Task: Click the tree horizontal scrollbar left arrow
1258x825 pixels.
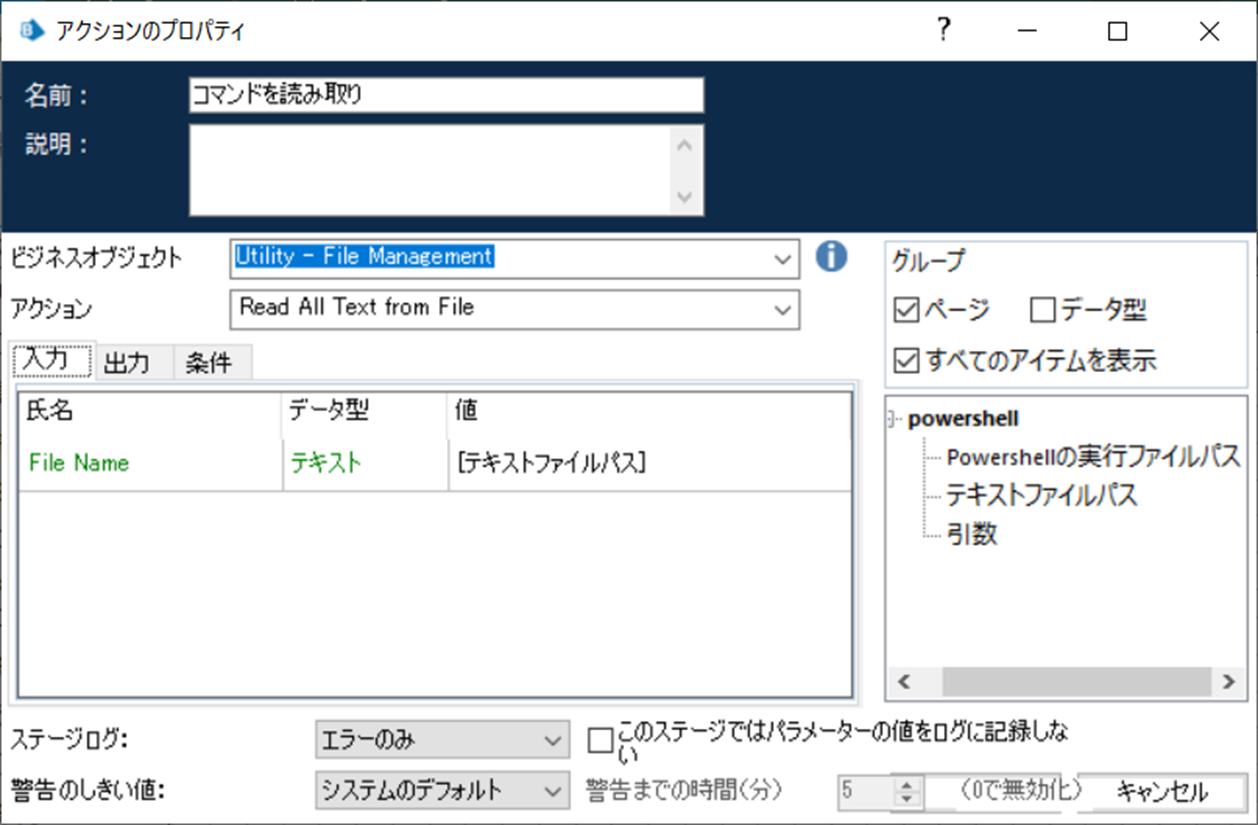Action: [x=903, y=682]
